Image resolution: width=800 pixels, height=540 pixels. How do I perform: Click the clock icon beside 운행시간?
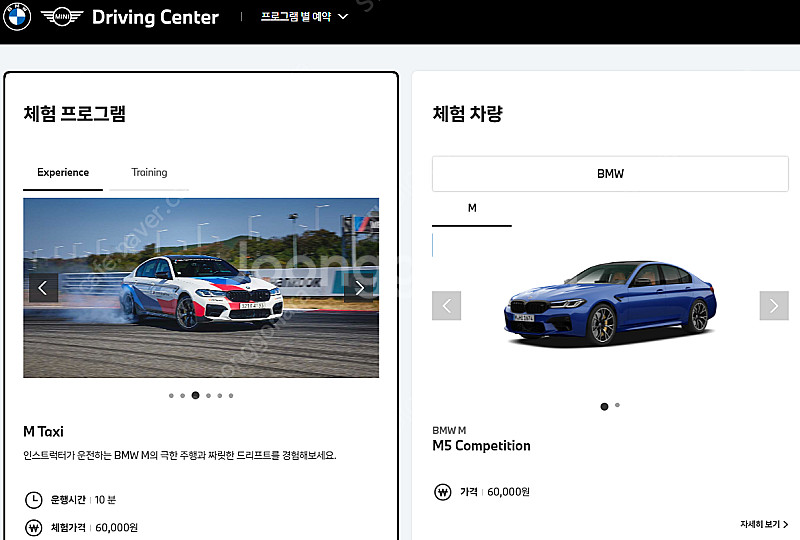(x=34, y=500)
